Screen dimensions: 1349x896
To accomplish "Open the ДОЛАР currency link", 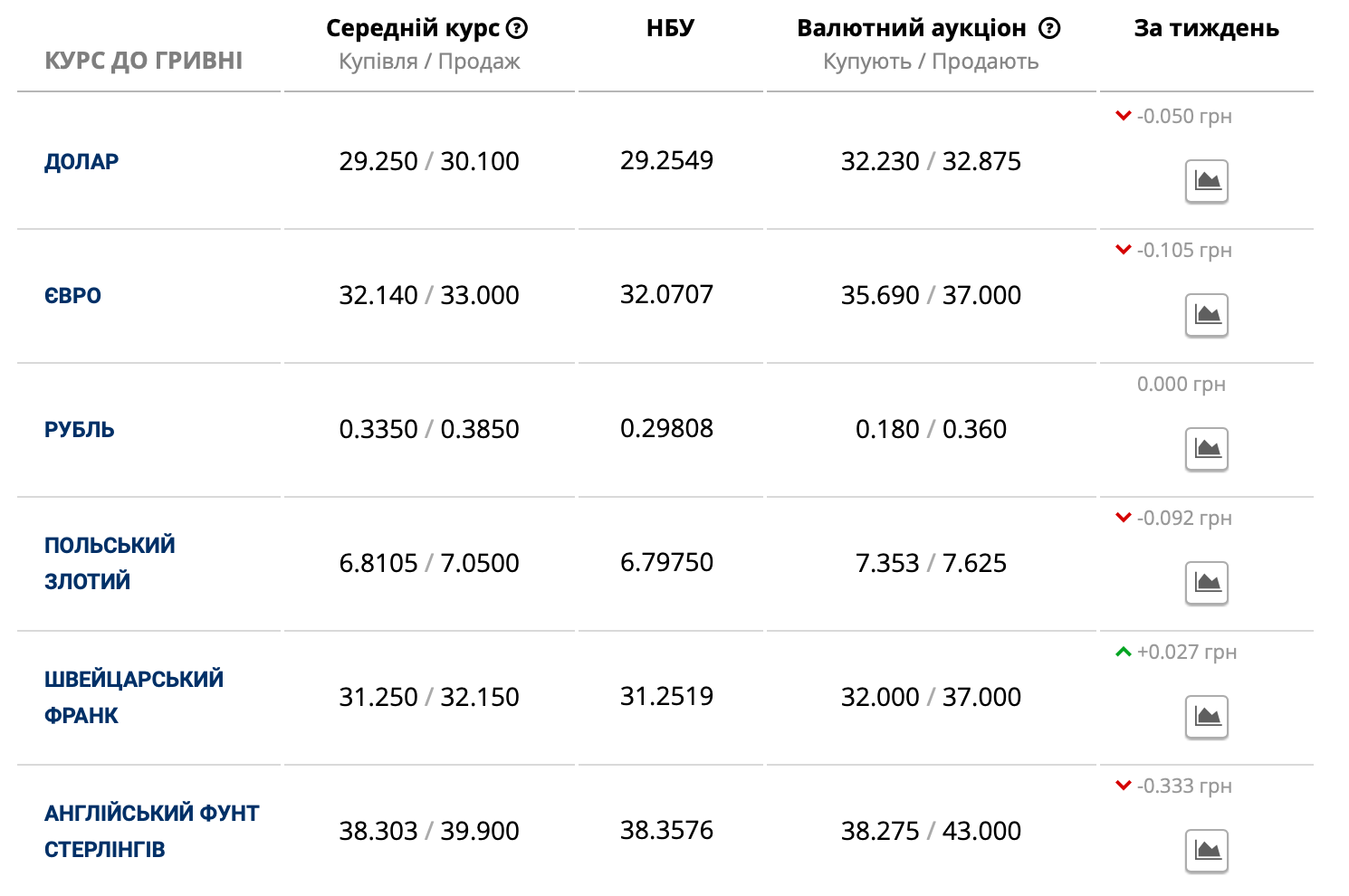I will pos(81,162).
